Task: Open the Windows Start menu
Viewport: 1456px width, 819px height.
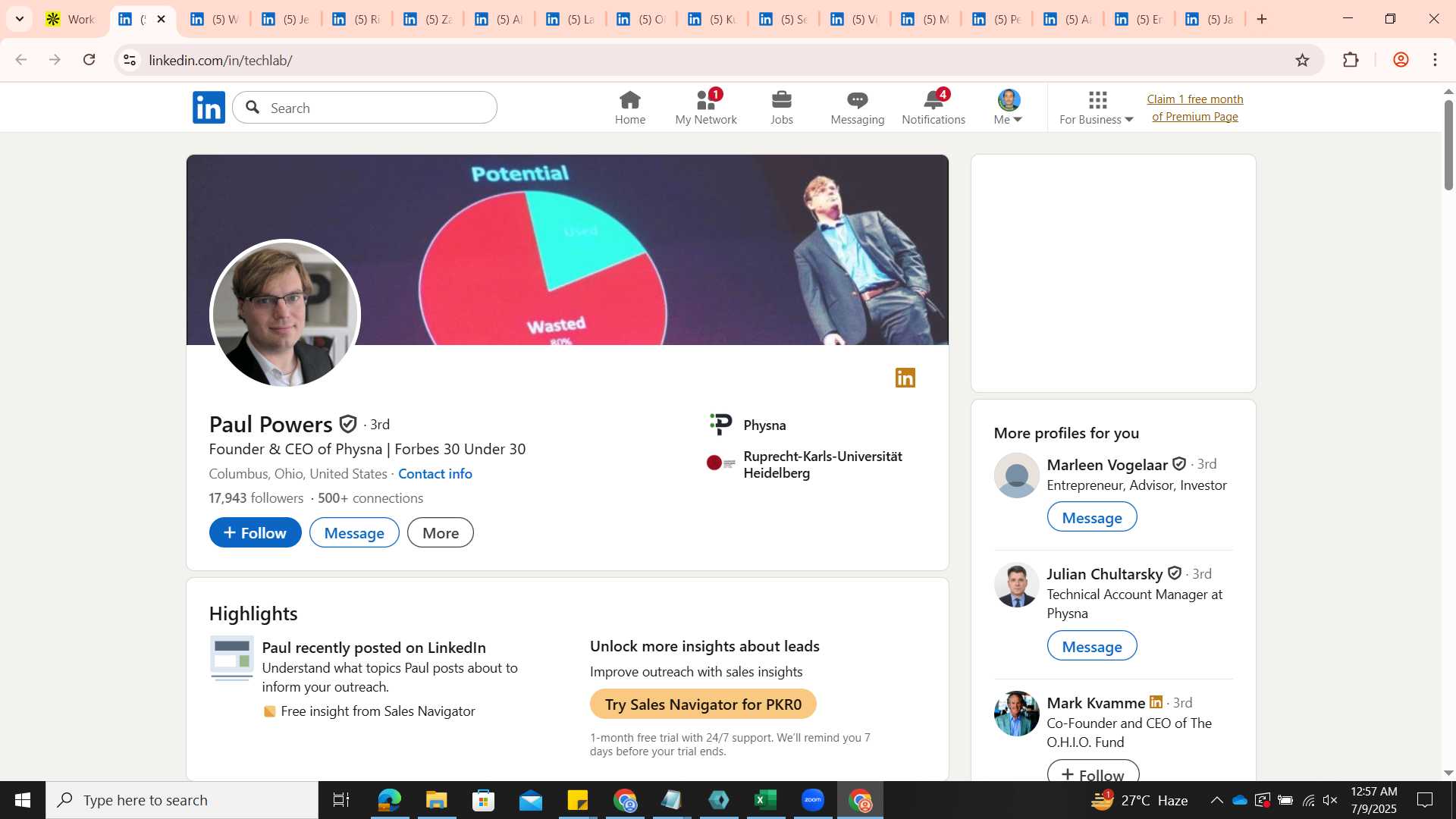Action: tap(23, 800)
